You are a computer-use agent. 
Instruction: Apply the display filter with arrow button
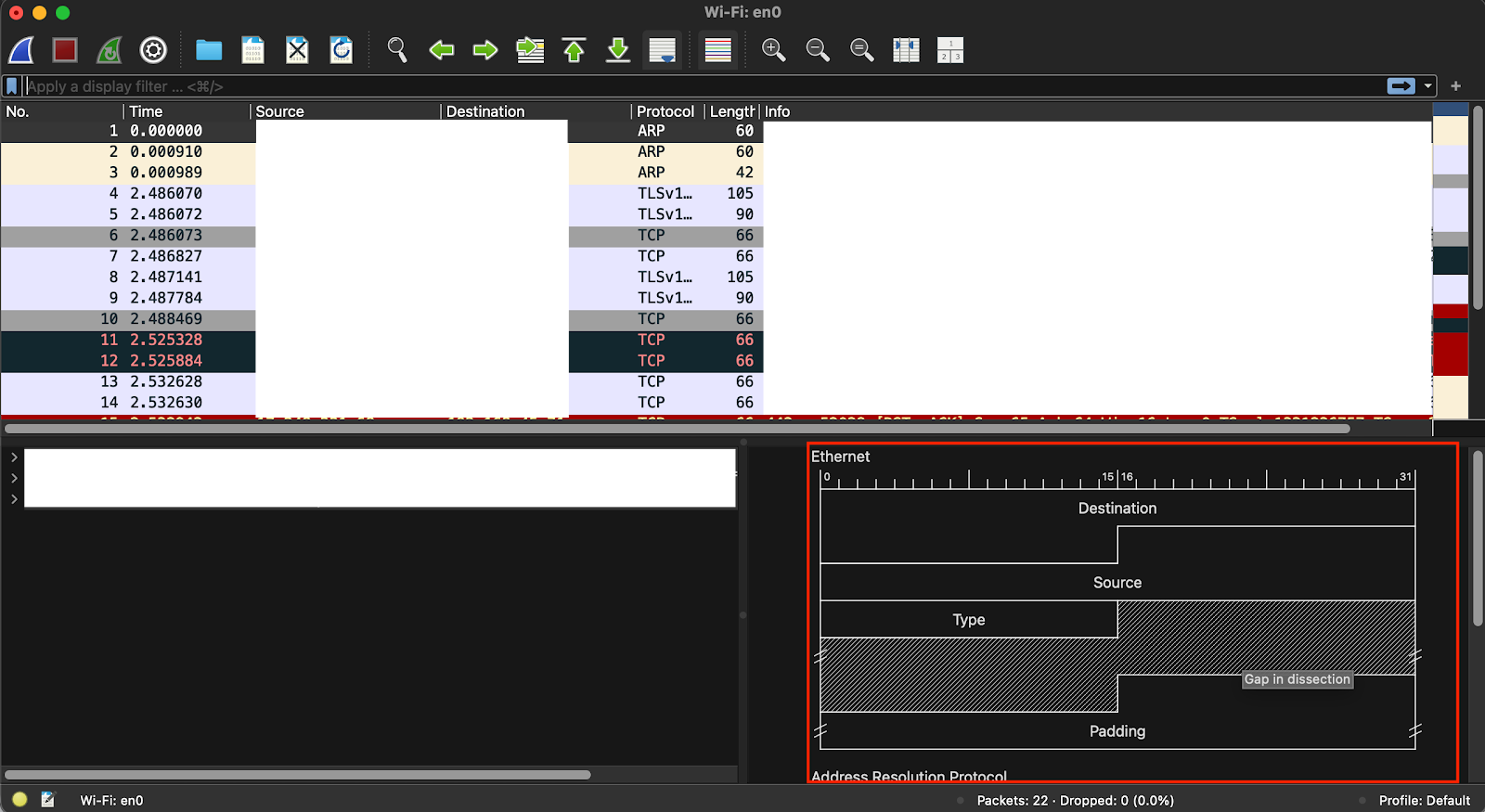pos(1401,86)
